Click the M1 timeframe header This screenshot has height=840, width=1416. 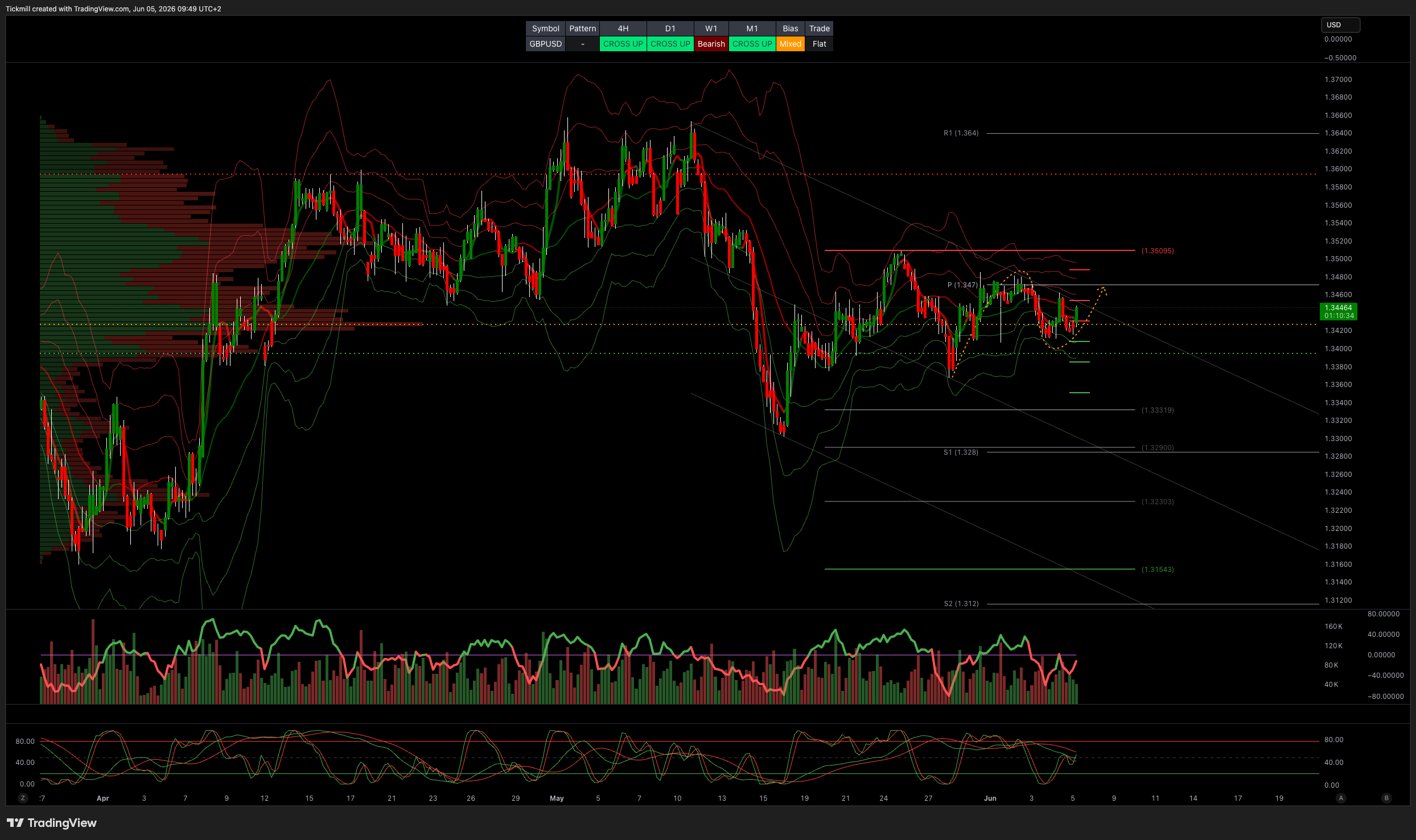point(752,28)
